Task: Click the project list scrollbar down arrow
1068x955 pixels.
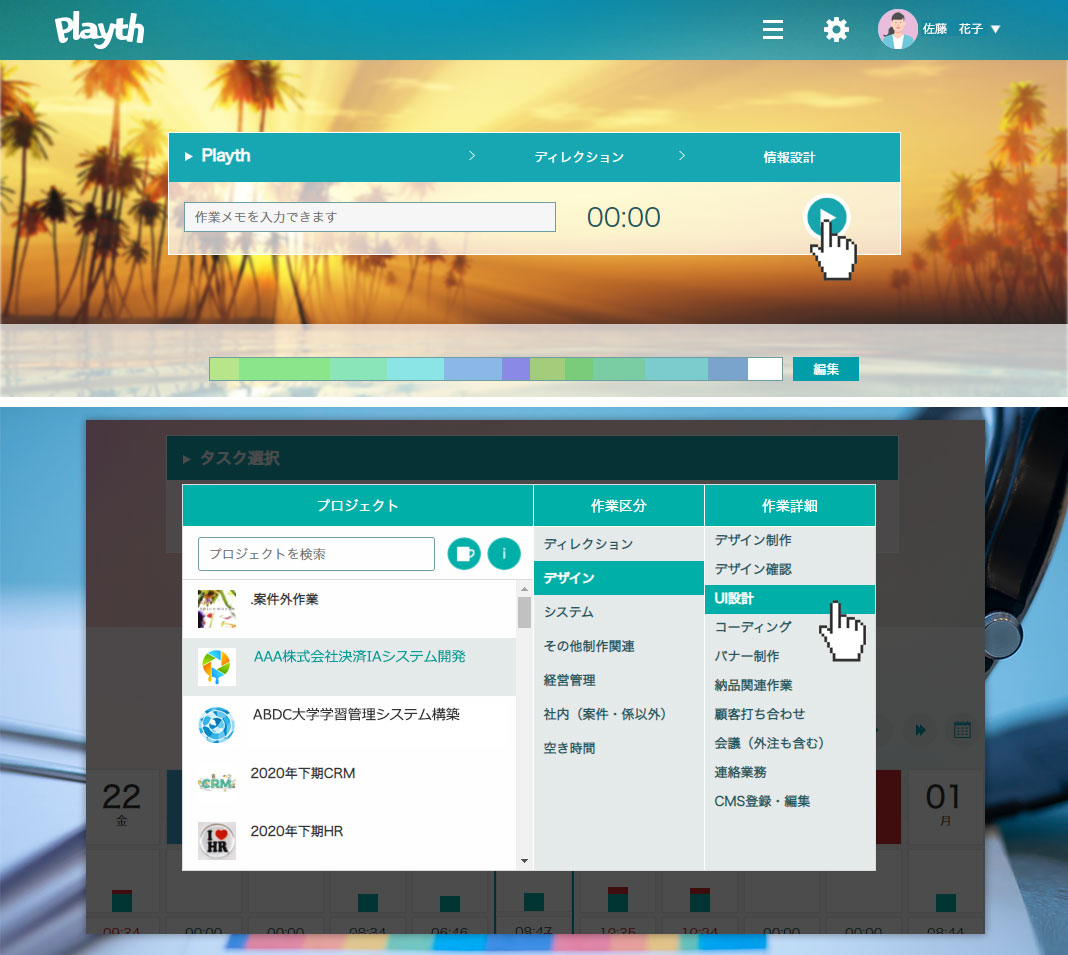Action: tap(524, 861)
